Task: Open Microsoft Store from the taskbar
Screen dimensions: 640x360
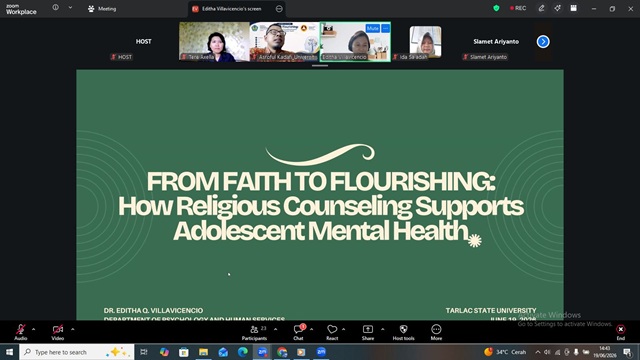Action: (x=184, y=352)
